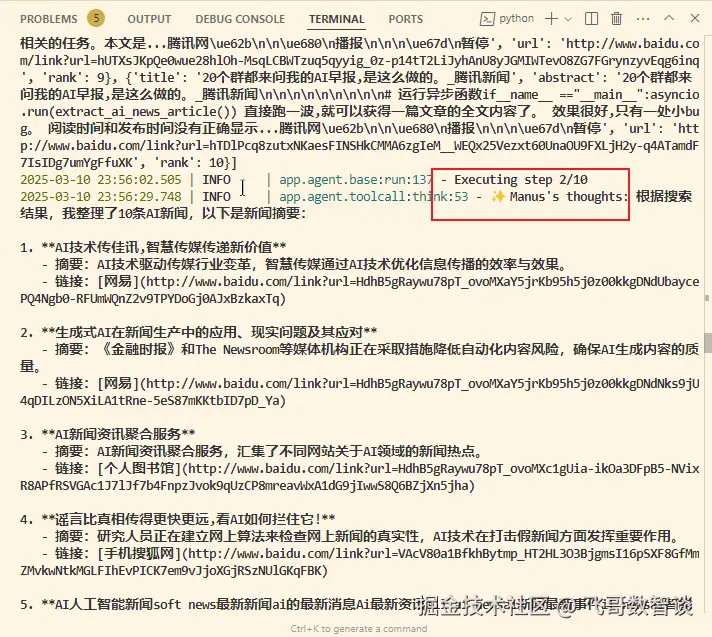
Task: Close the terminal panel
Action: tap(695, 18)
